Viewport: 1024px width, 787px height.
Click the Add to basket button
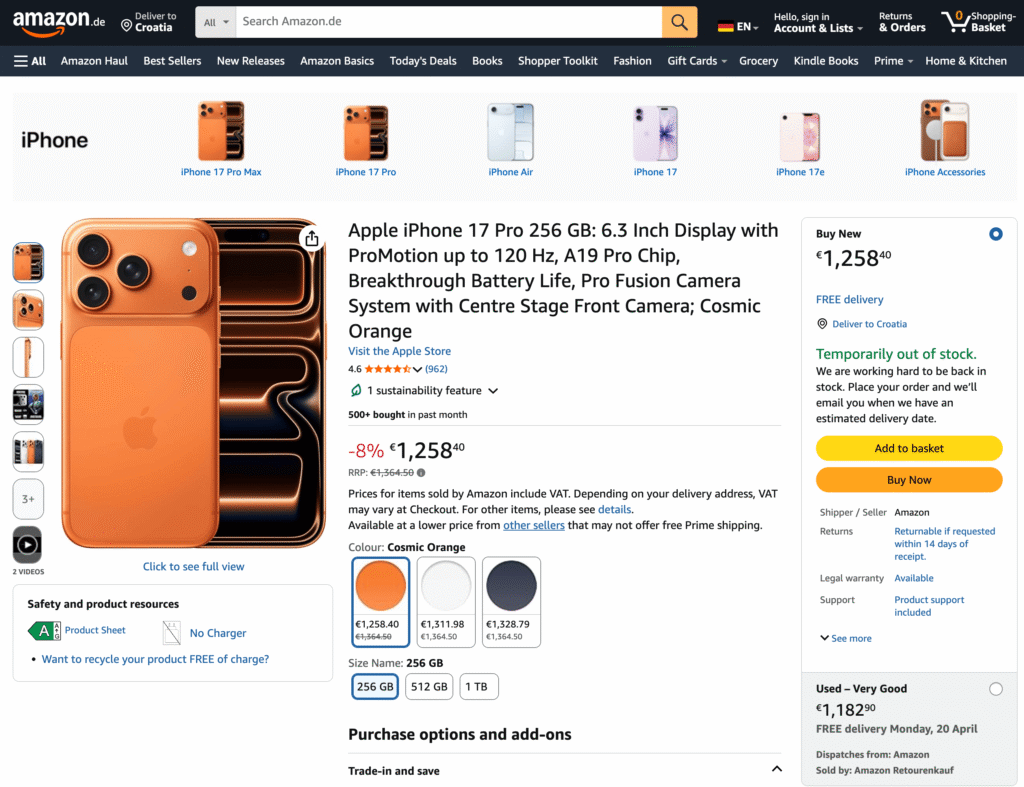(x=908, y=448)
